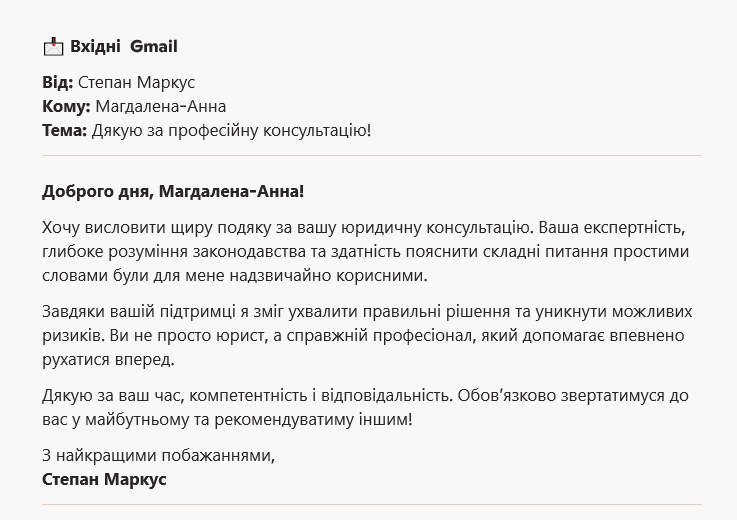The height and width of the screenshot is (520, 737).
Task: Click the Тема: field label
Action: (64, 130)
